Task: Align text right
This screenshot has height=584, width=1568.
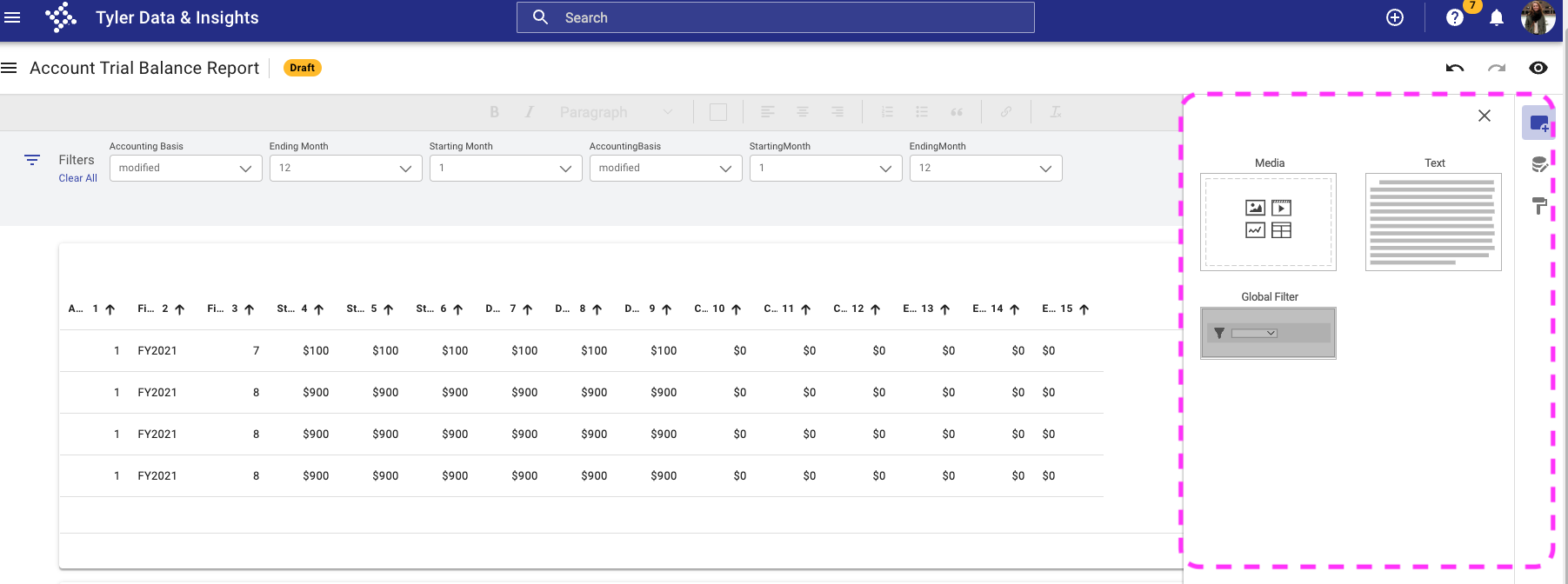Action: [x=837, y=112]
